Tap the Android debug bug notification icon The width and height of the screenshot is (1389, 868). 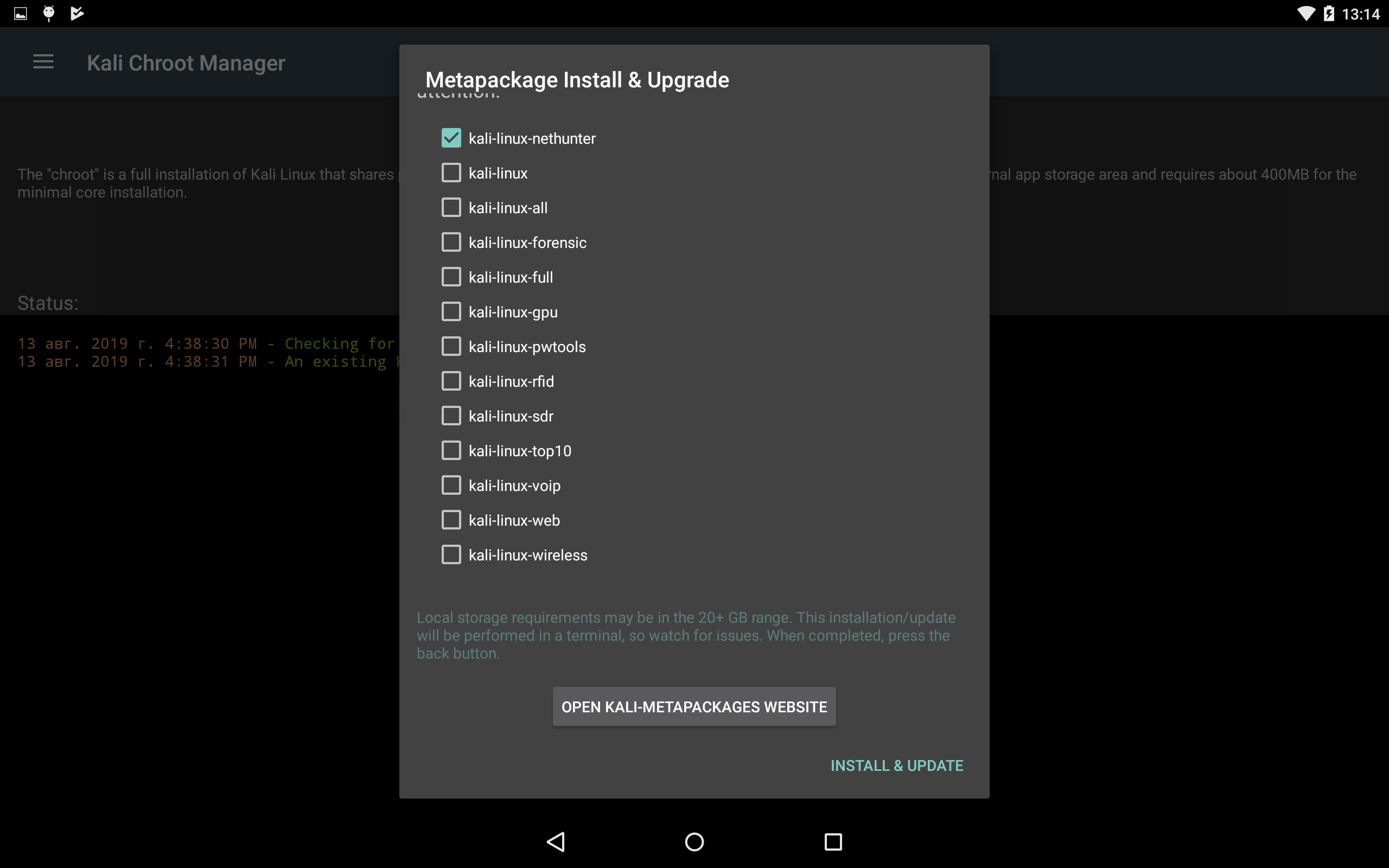coord(49,13)
